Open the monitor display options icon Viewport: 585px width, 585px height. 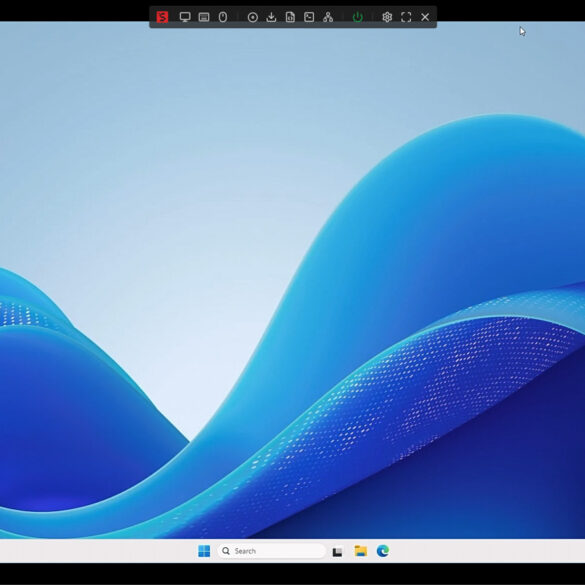pyautogui.click(x=185, y=17)
